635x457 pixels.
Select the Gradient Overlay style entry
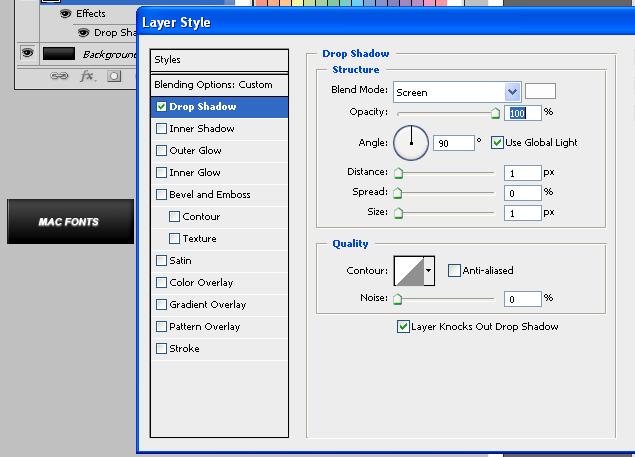tap(207, 305)
